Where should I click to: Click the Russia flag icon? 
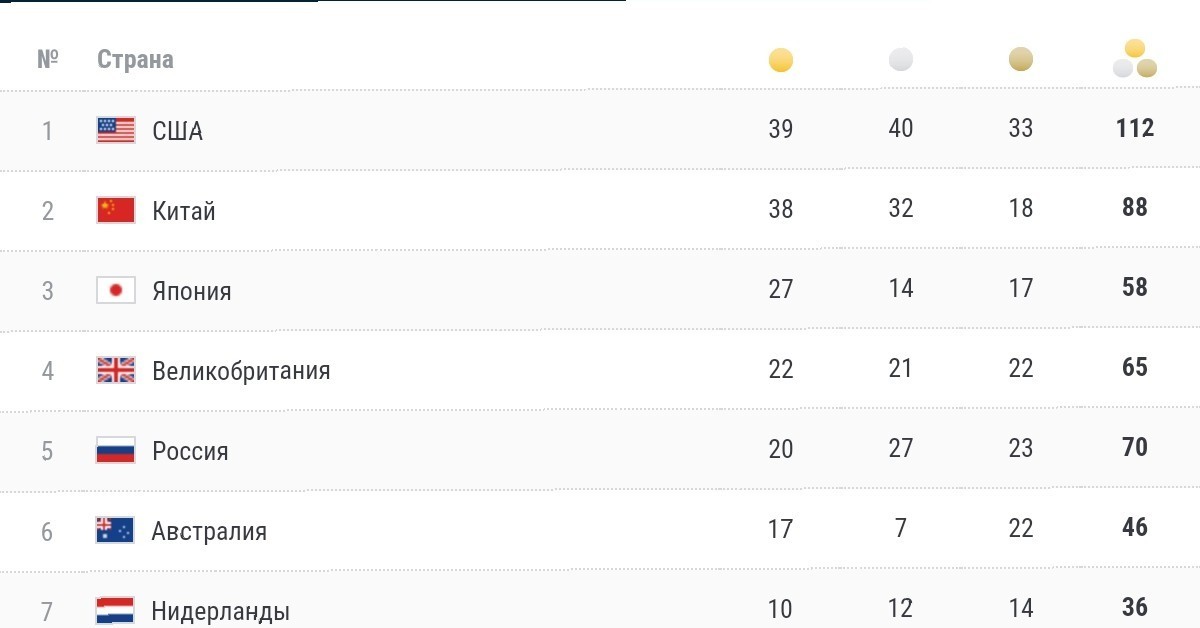point(116,450)
